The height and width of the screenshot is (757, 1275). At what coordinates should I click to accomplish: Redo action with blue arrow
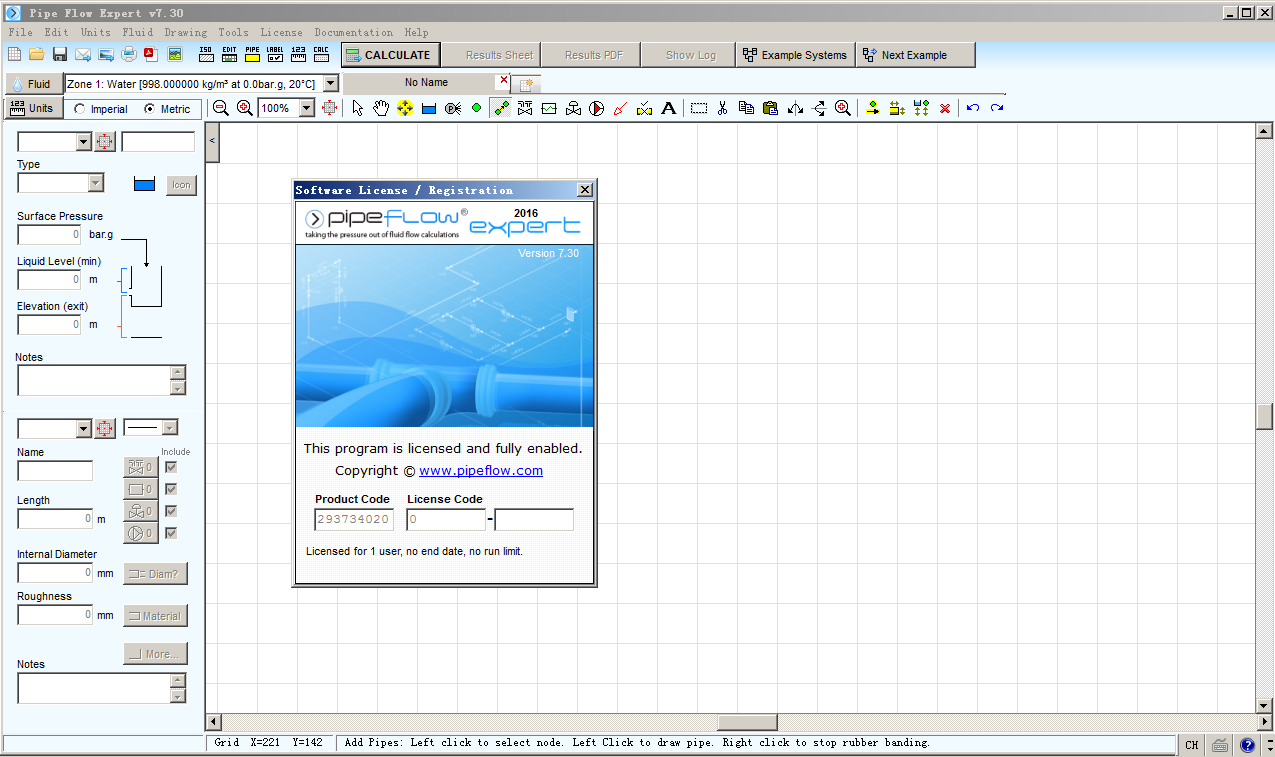(997, 108)
